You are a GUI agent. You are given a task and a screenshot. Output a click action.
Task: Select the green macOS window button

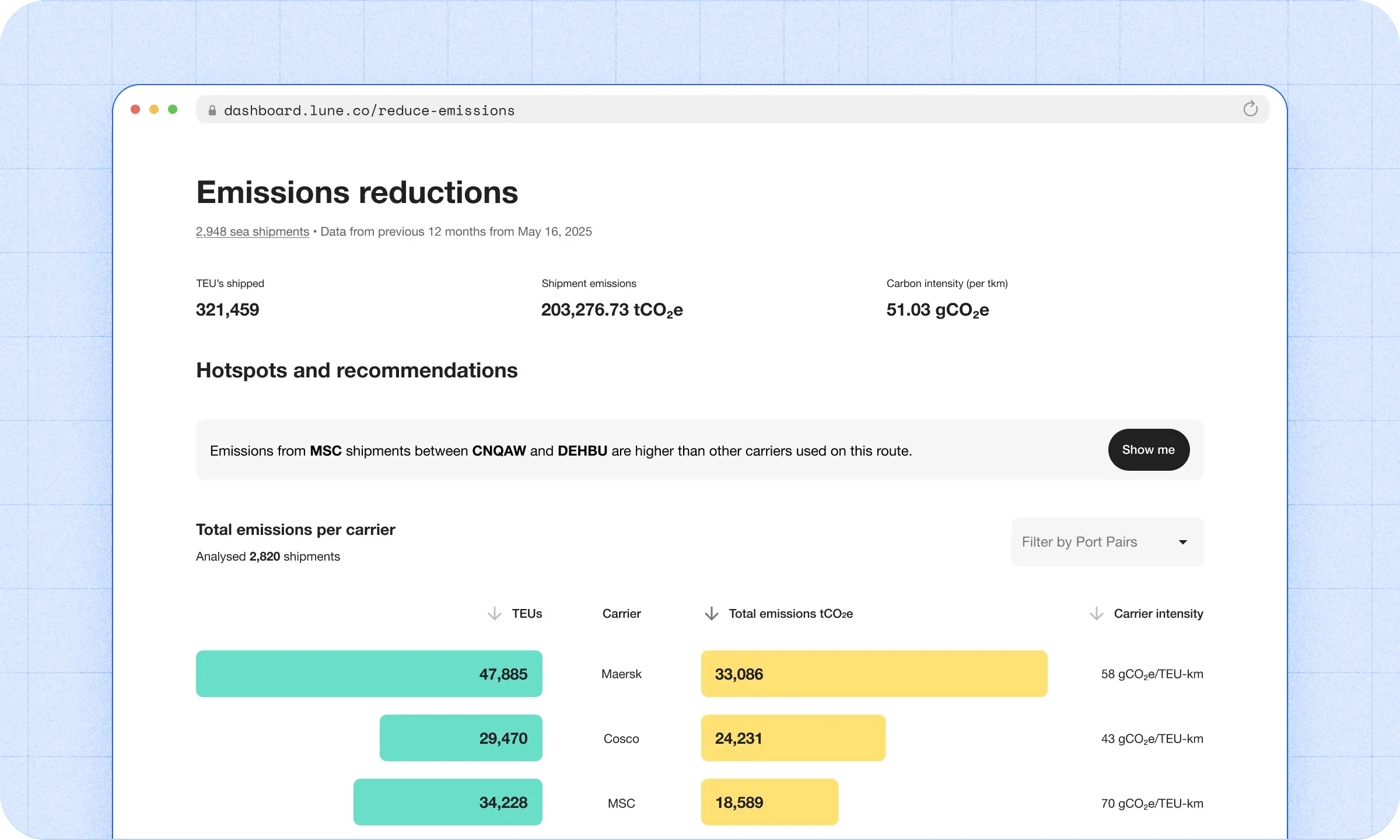pos(173,109)
